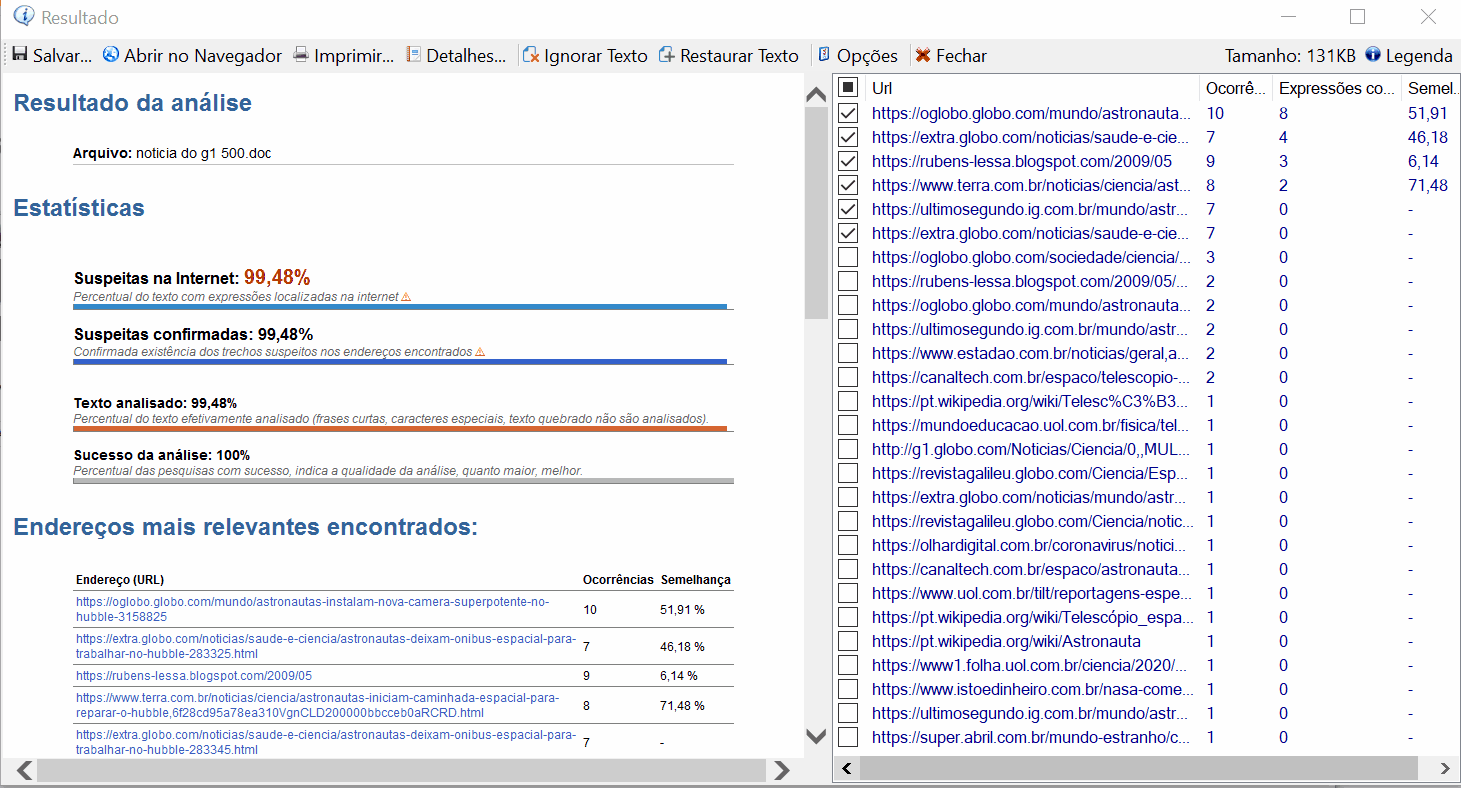Screen dimensions: 1461x788
Task: Toggle the select-all checkbox in Url header
Action: click(x=847, y=88)
